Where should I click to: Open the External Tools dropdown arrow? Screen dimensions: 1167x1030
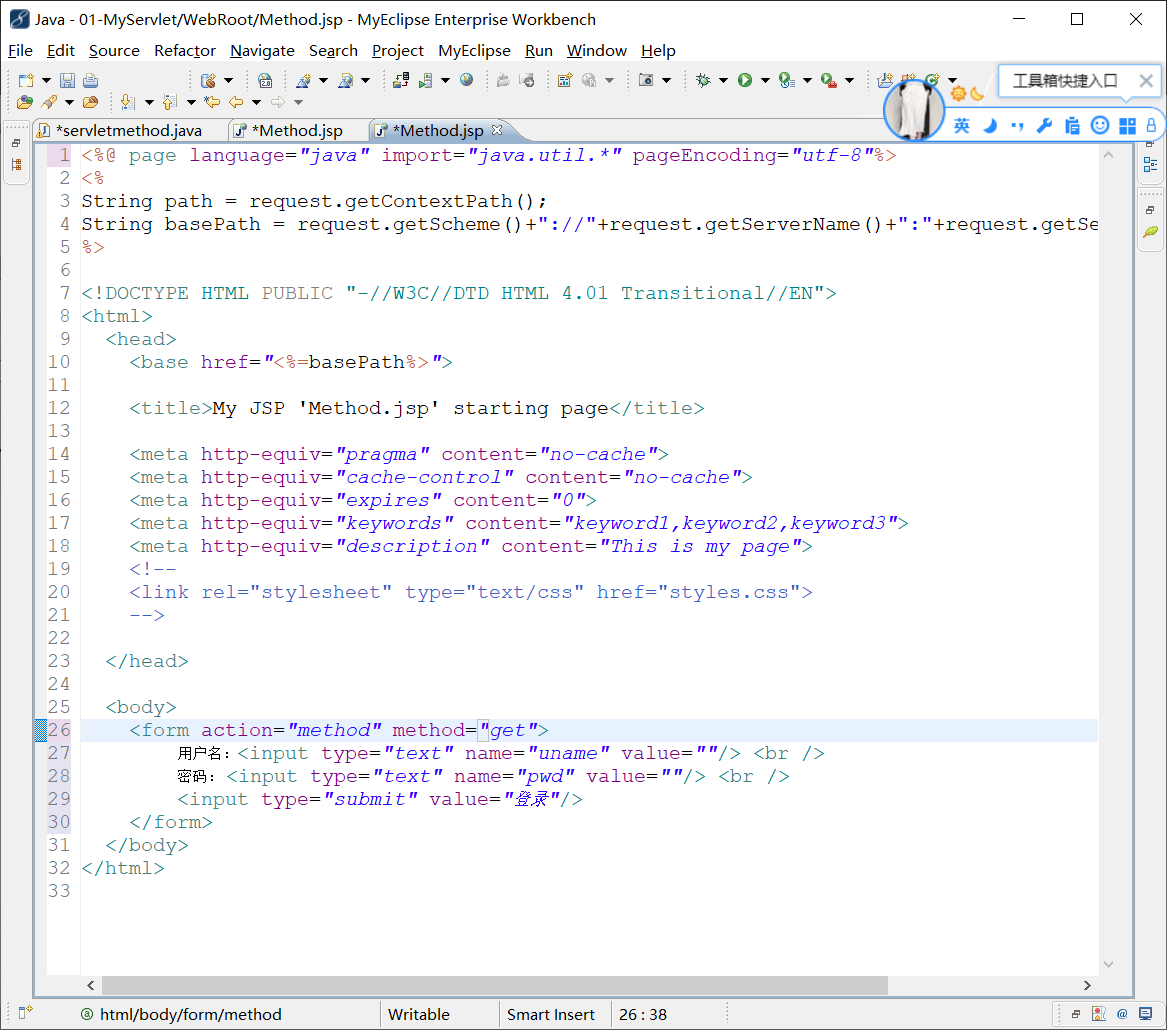tap(849, 80)
